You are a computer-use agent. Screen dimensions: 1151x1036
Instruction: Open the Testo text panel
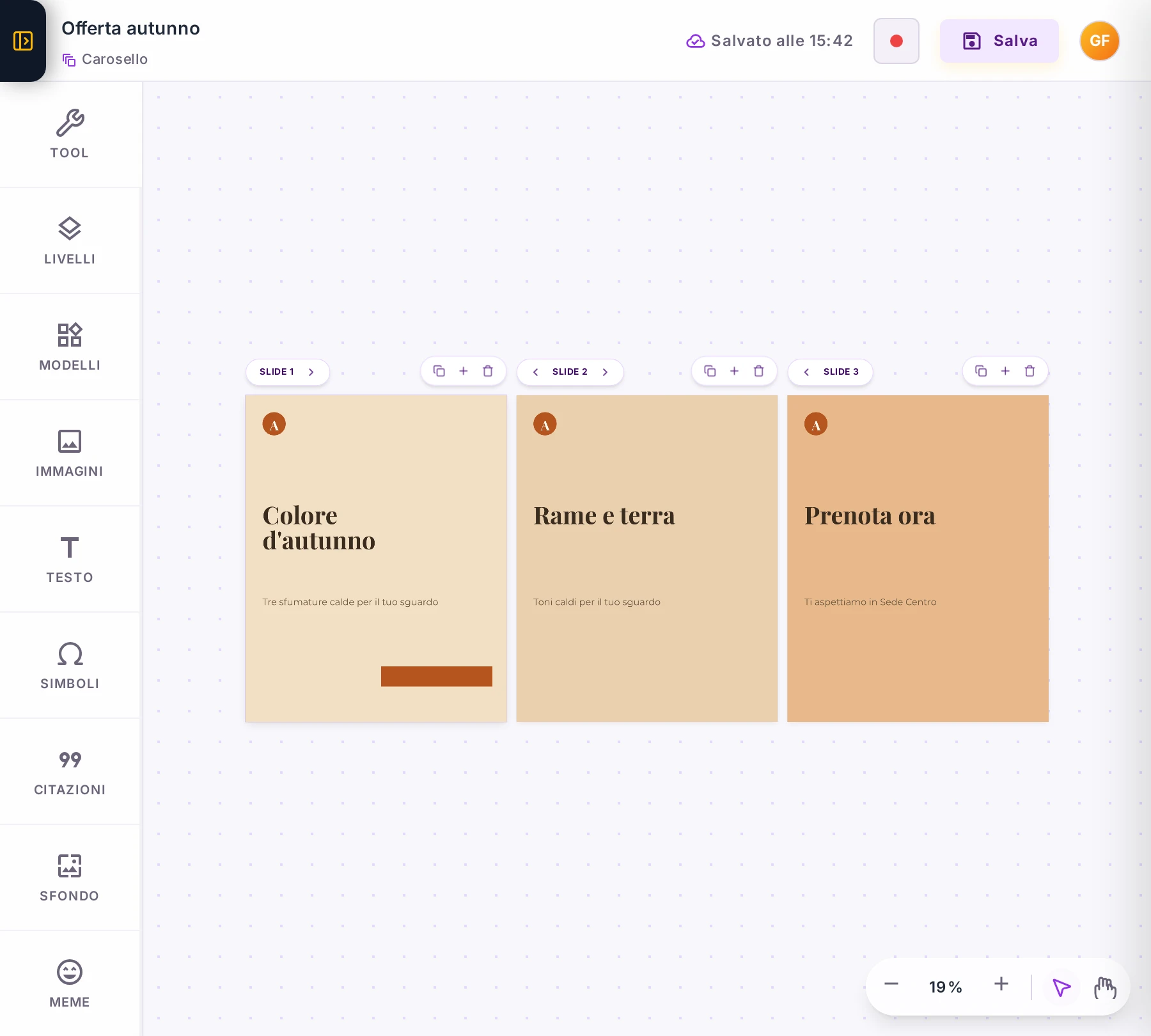click(70, 559)
